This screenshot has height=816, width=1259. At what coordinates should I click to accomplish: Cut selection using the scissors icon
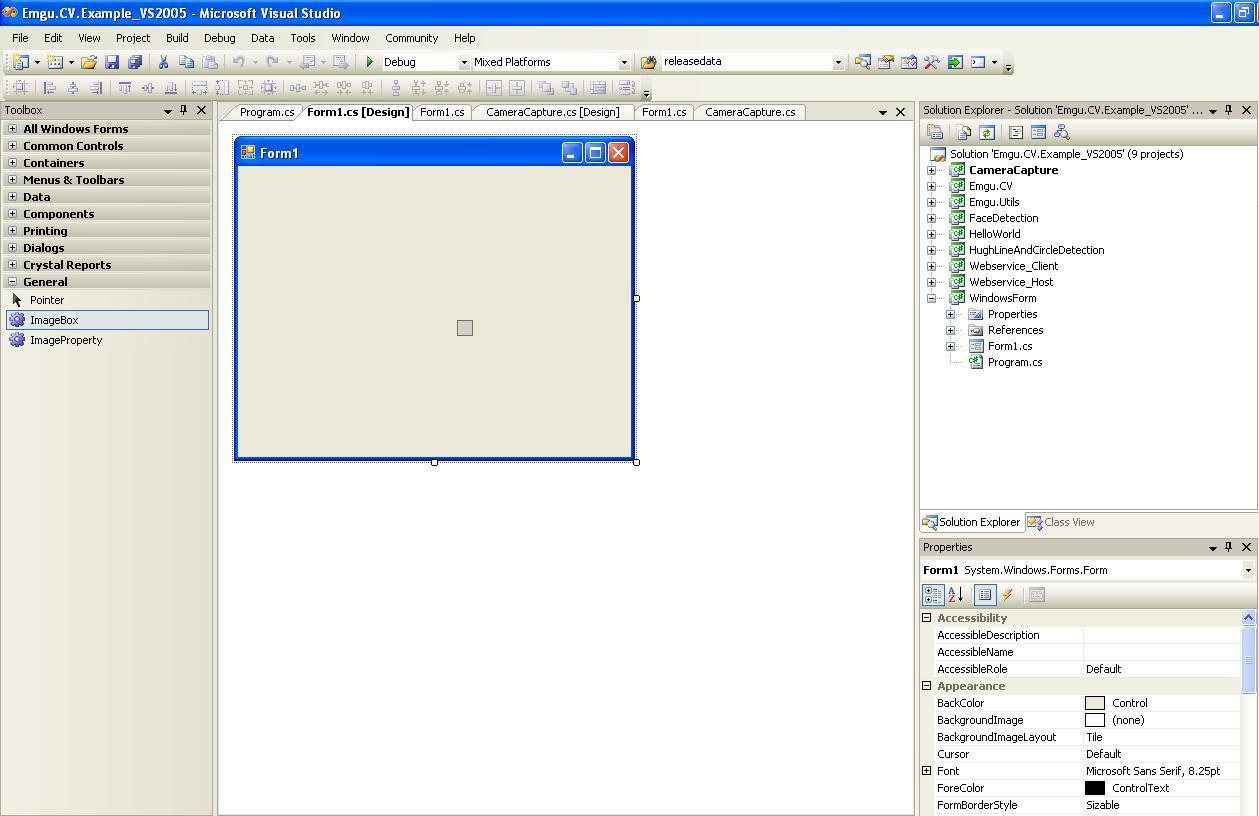(163, 62)
